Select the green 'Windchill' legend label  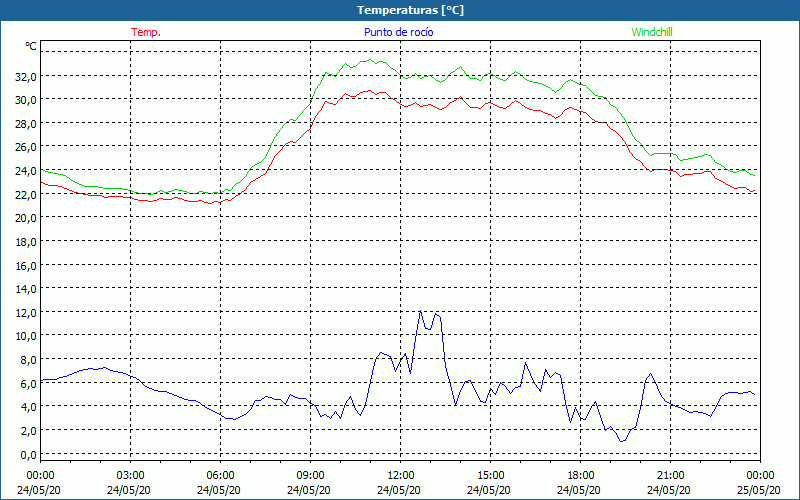click(652, 32)
